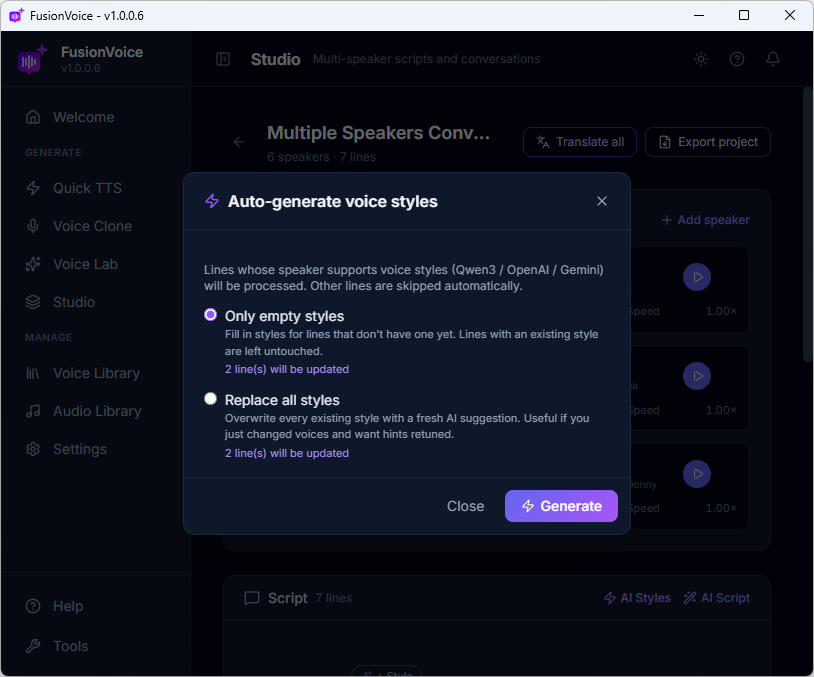Go back using the left arrow icon

(239, 142)
